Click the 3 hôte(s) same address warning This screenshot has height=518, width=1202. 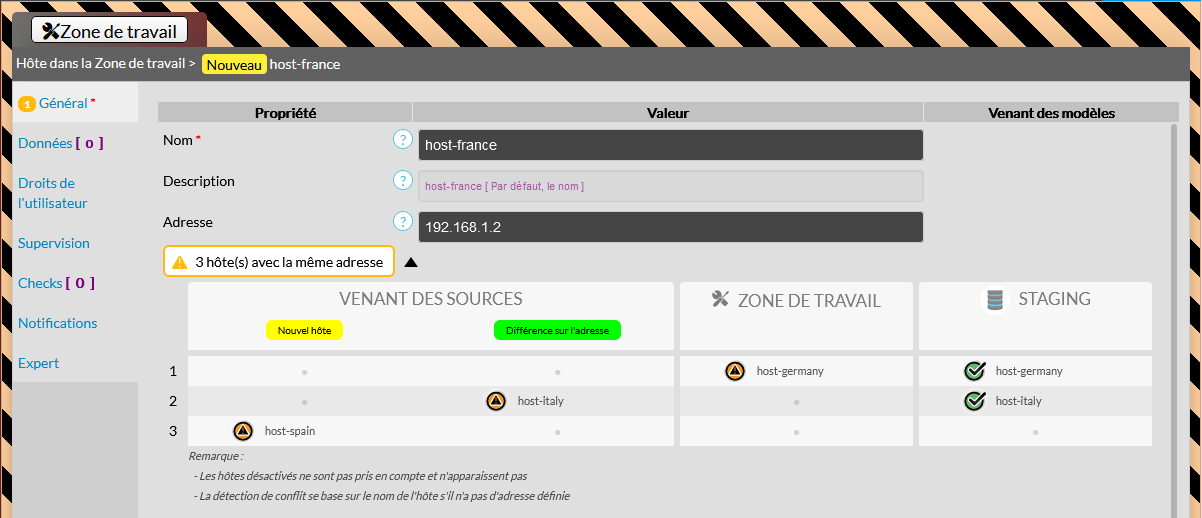point(279,262)
